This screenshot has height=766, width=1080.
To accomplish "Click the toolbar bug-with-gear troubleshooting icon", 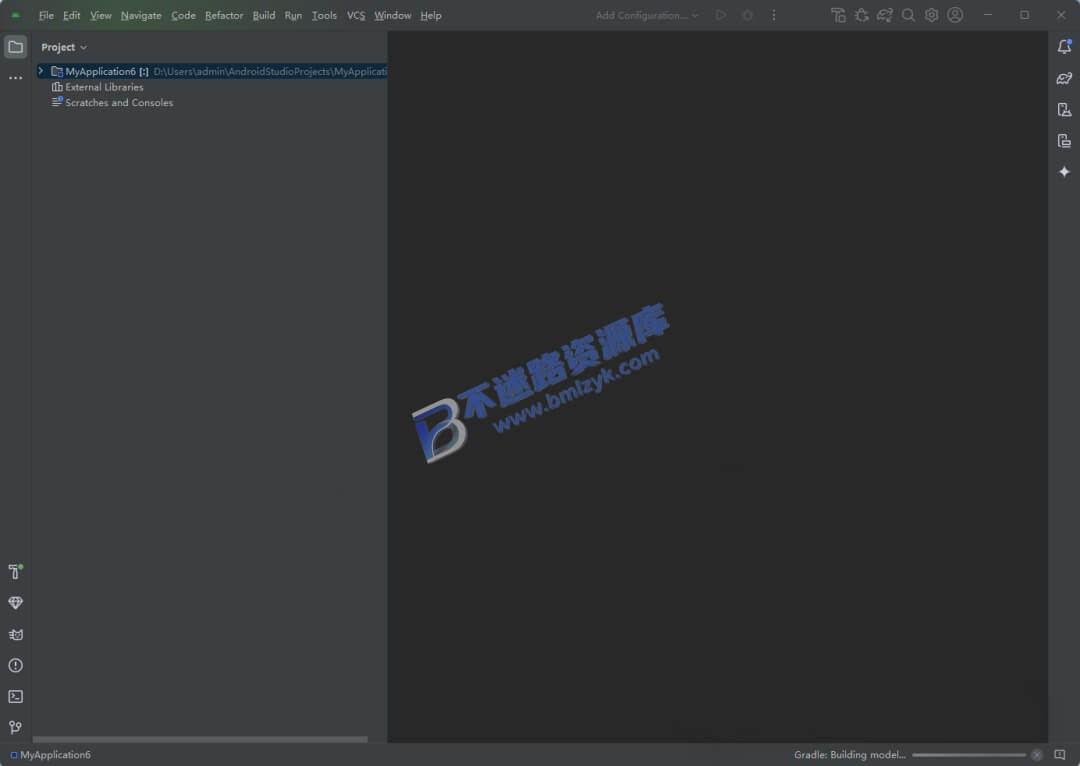I will click(x=862, y=15).
